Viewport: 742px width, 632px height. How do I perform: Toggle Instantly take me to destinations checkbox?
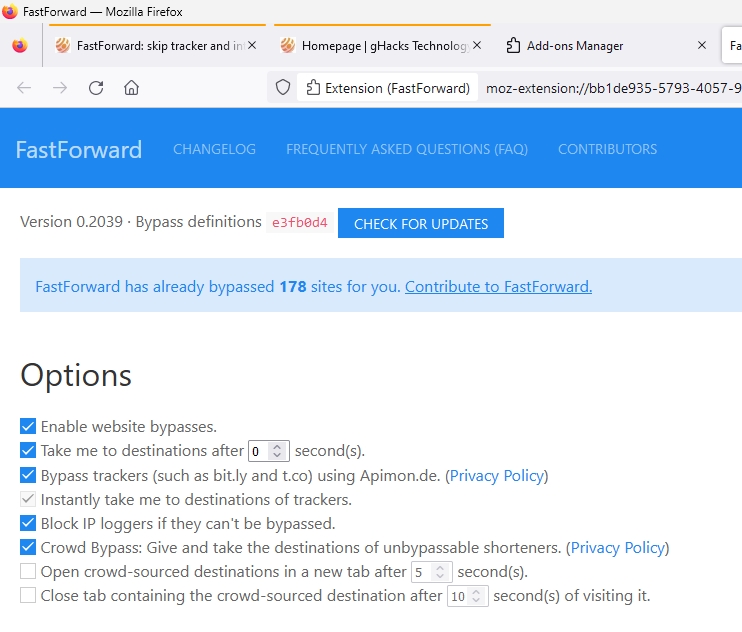point(28,499)
